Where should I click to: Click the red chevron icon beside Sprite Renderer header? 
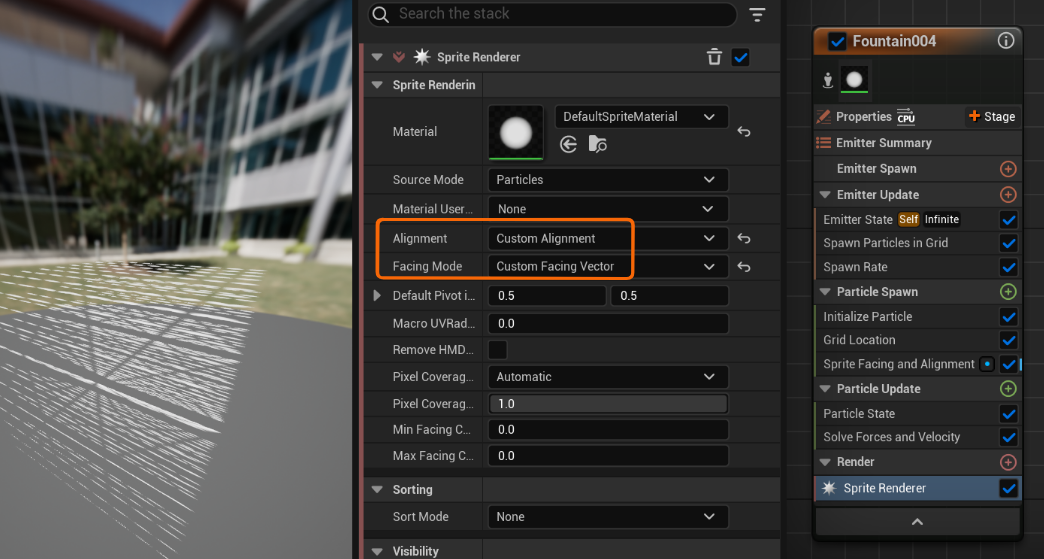point(399,57)
